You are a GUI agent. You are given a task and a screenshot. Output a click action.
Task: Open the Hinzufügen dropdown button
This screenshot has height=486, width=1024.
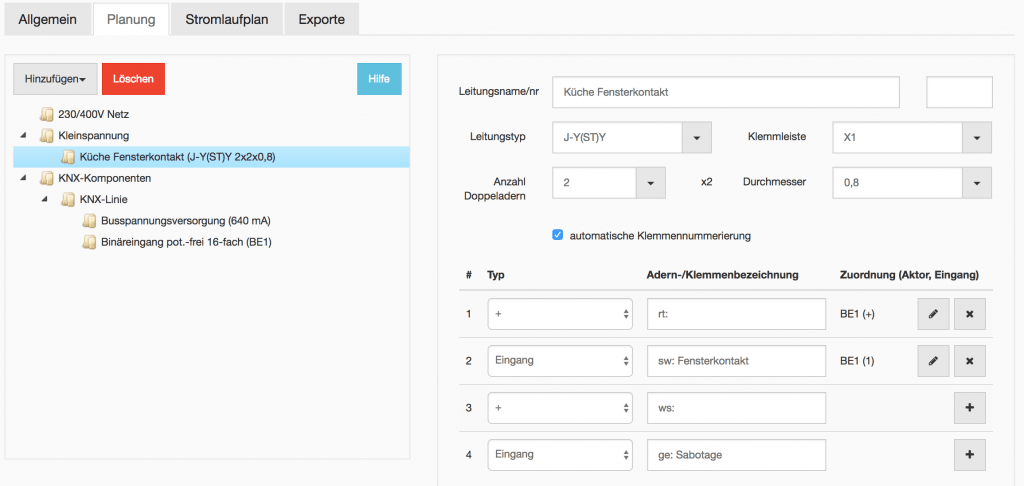tap(56, 79)
